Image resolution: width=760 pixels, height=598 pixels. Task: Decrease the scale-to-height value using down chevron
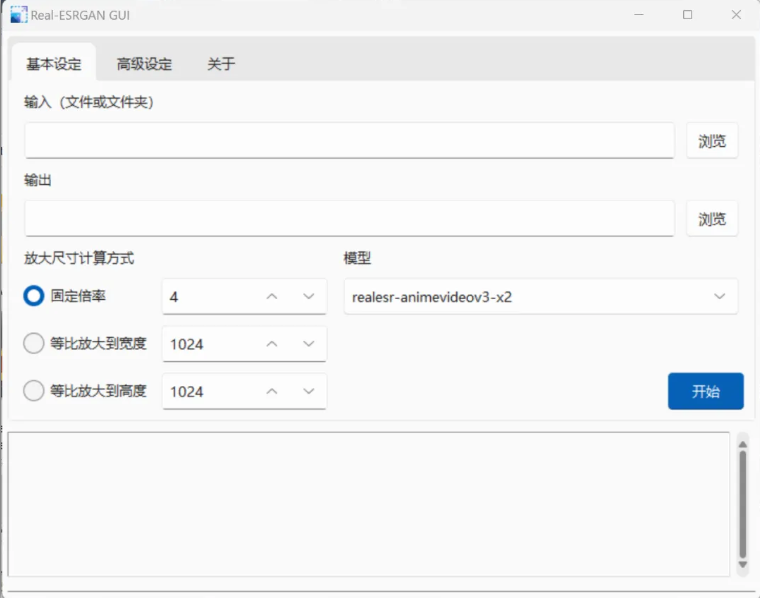[308, 392]
